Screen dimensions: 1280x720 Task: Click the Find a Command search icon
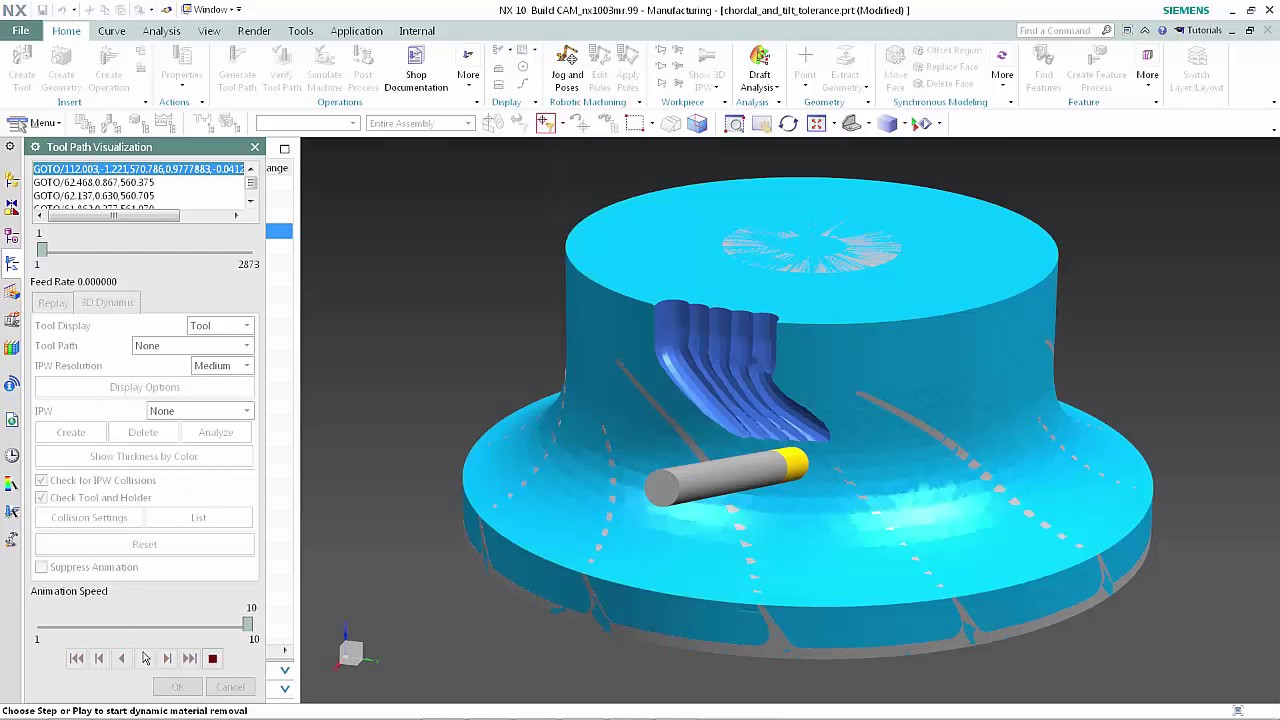1106,30
